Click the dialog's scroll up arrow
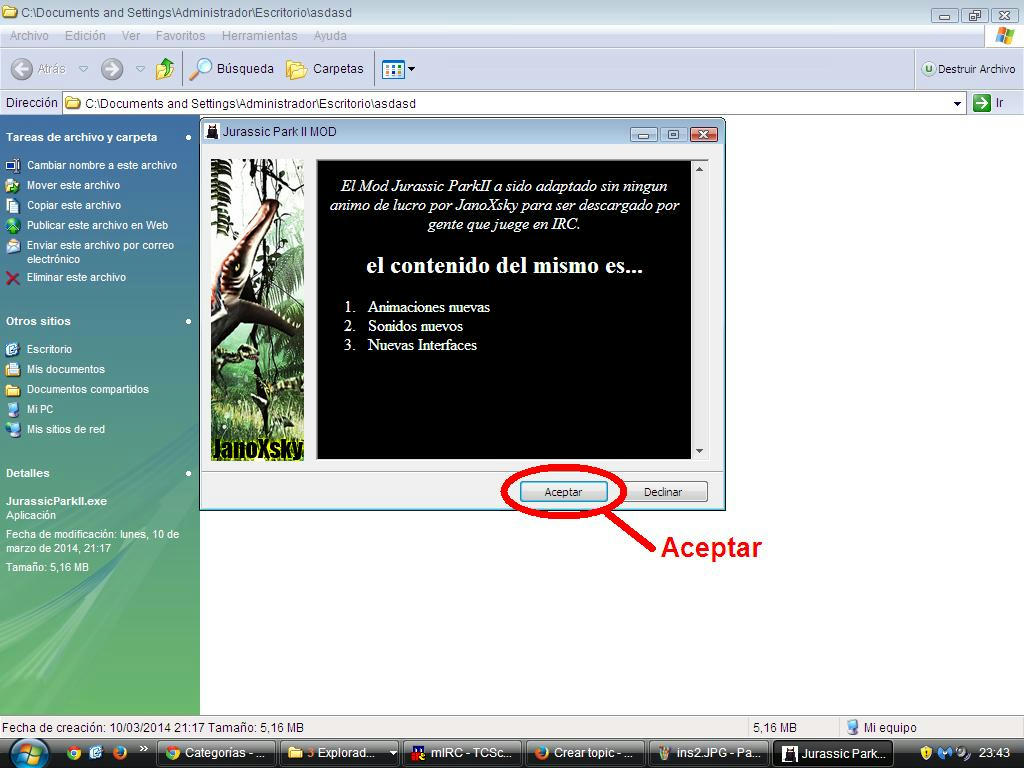This screenshot has height=768, width=1024. (699, 169)
